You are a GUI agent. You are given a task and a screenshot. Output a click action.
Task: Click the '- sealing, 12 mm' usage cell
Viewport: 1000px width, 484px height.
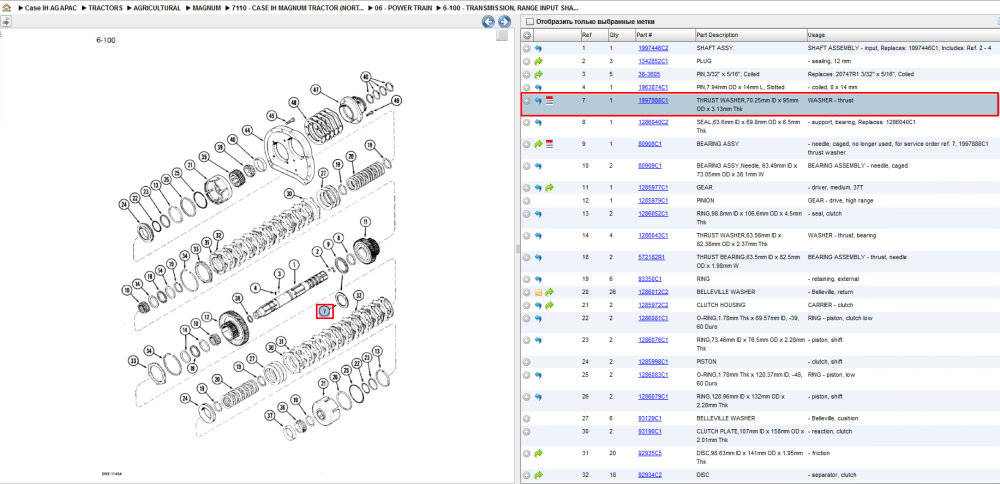point(830,61)
